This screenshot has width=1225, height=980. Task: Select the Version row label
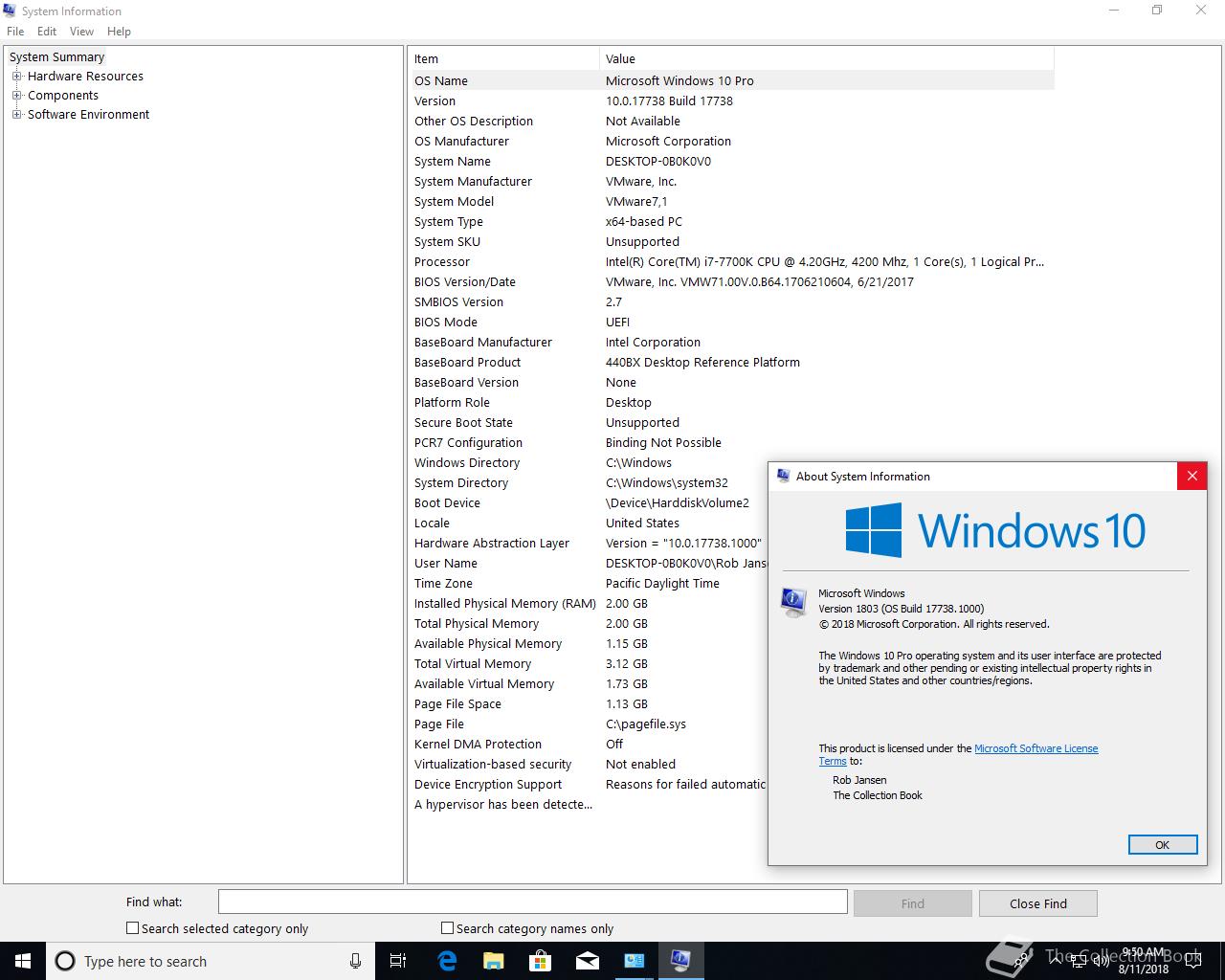(434, 100)
